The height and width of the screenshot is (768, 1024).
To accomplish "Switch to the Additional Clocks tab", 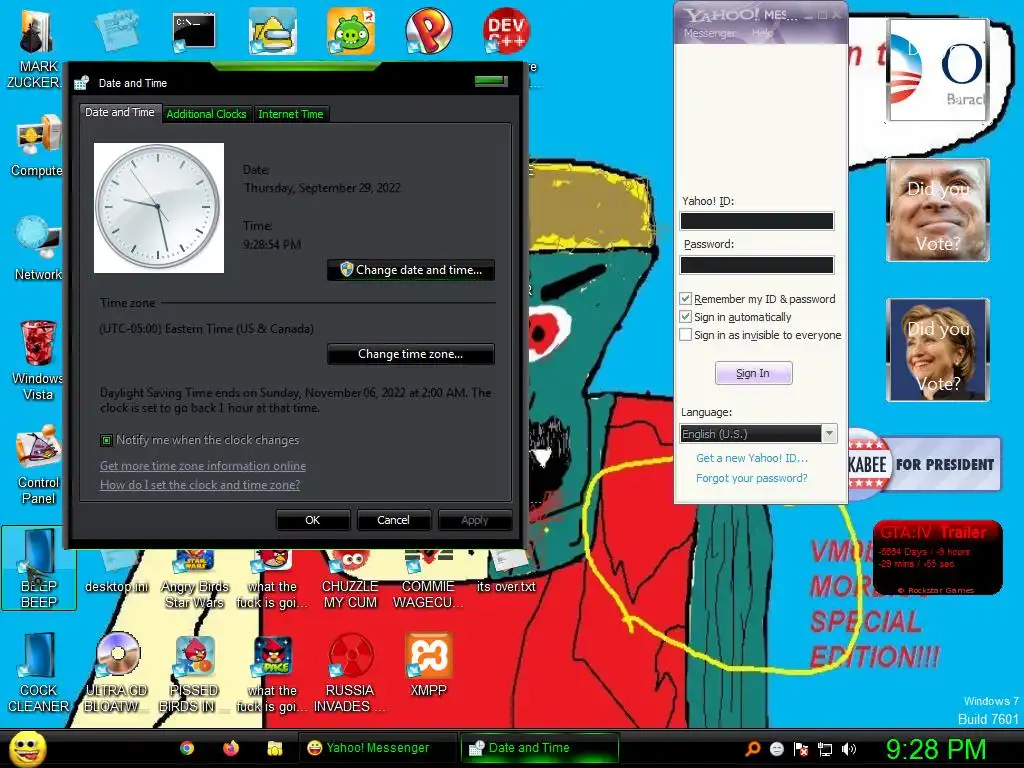I will (206, 114).
